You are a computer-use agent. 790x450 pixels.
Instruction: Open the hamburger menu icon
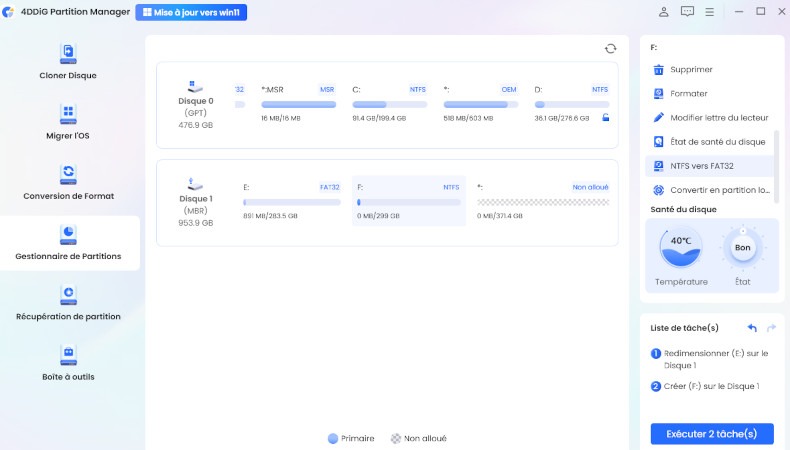tap(709, 12)
